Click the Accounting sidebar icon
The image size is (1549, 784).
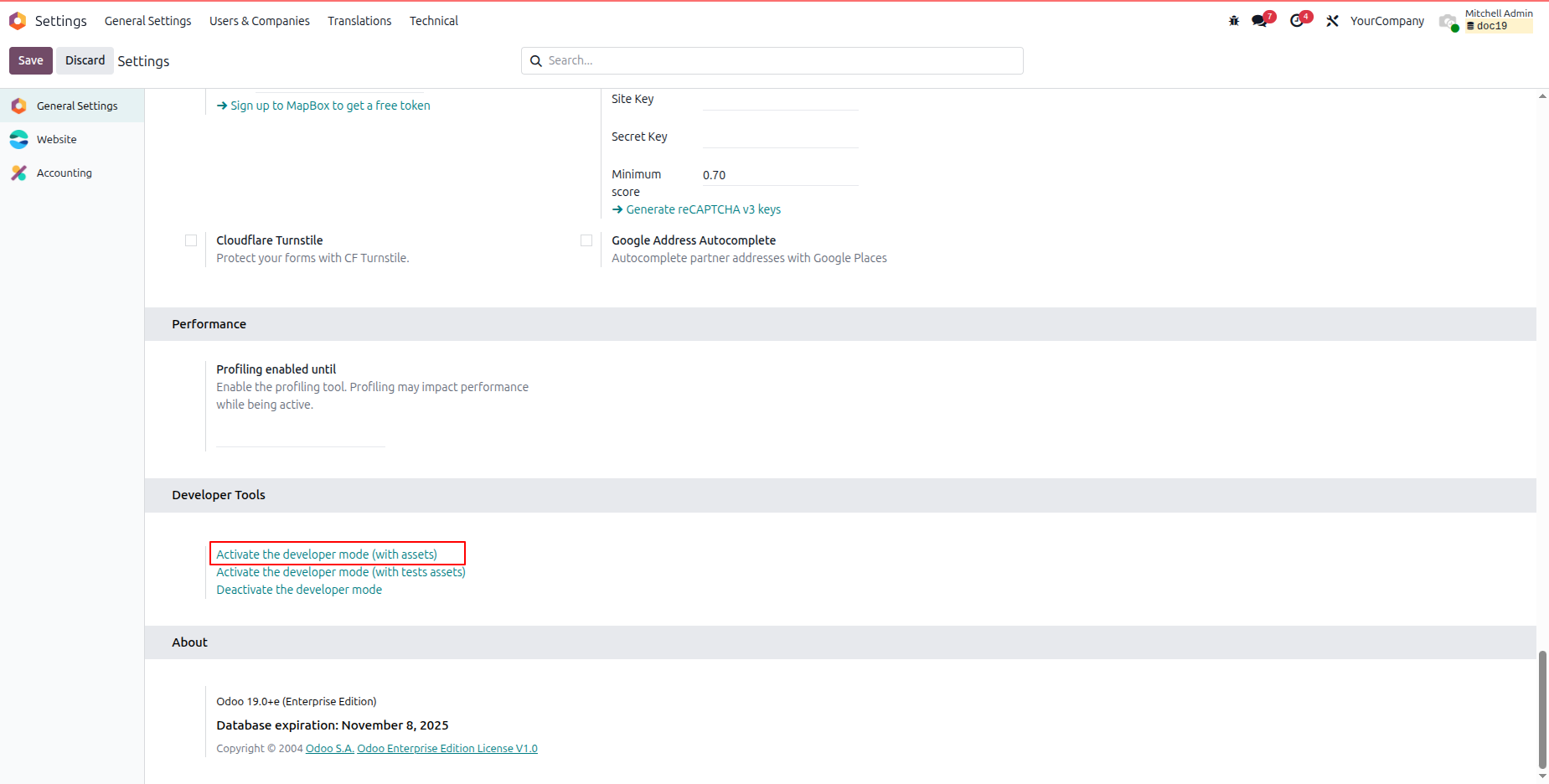pyautogui.click(x=18, y=173)
